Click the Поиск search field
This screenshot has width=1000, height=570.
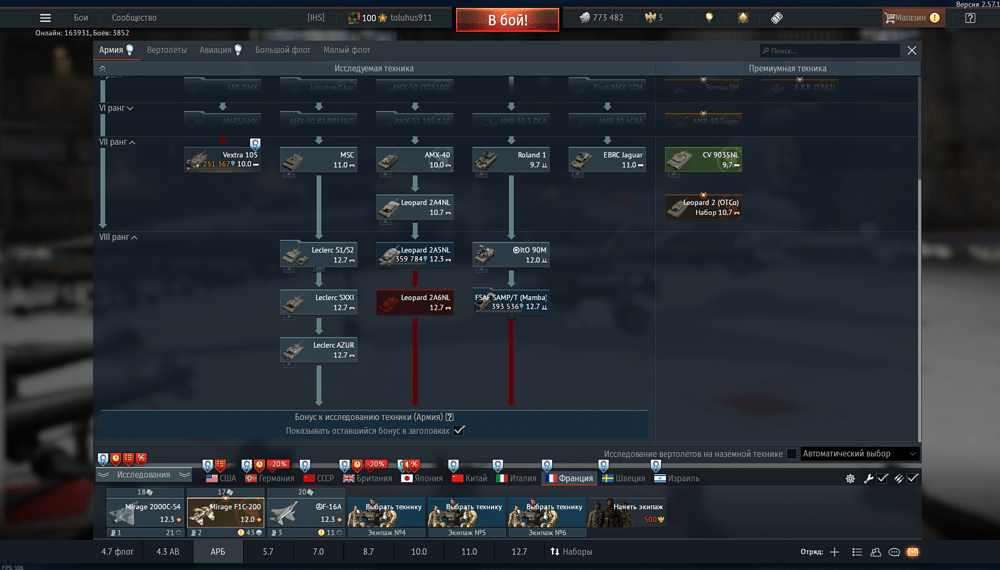pyautogui.click(x=830, y=50)
